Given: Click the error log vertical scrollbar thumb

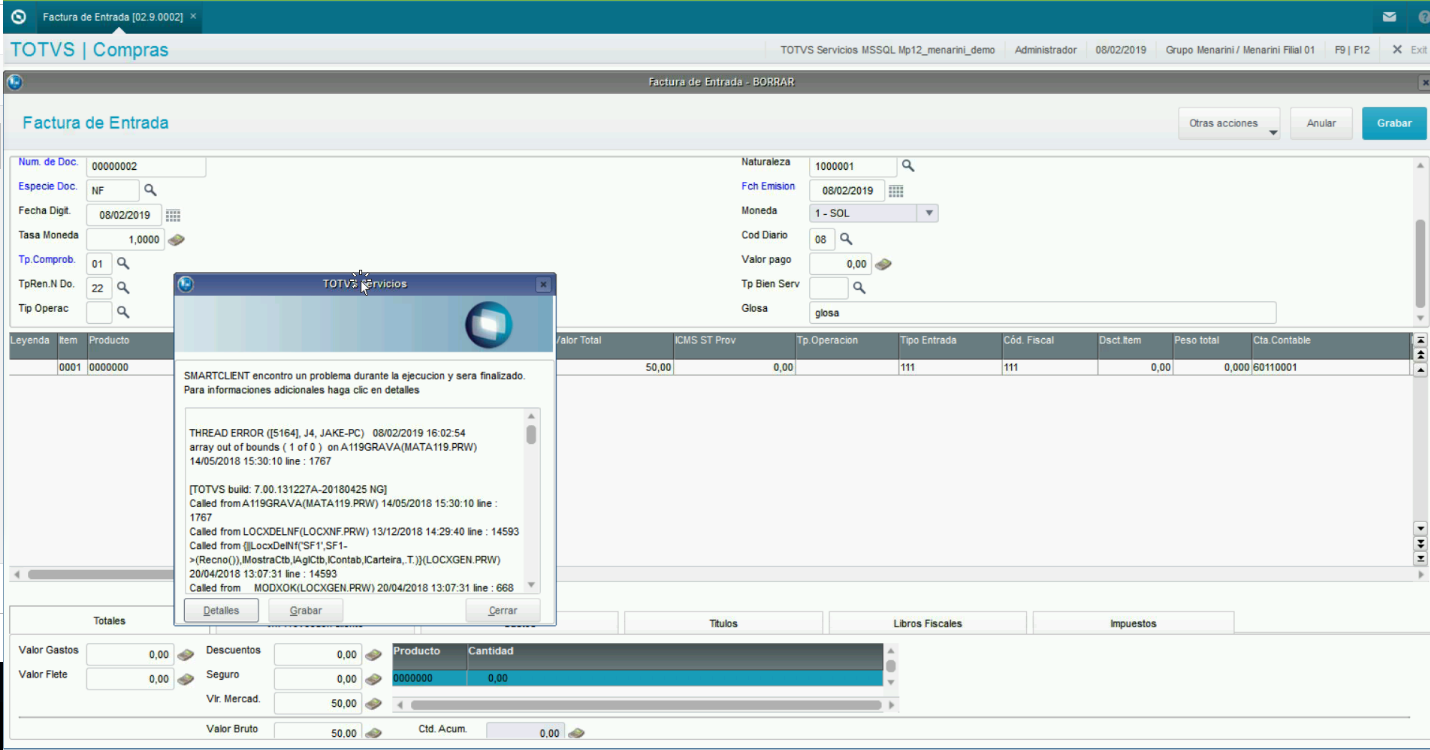Looking at the screenshot, I should click(x=531, y=434).
